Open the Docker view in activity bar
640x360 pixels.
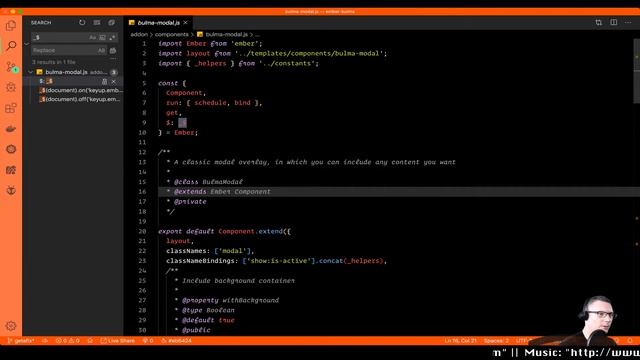[x=11, y=129]
